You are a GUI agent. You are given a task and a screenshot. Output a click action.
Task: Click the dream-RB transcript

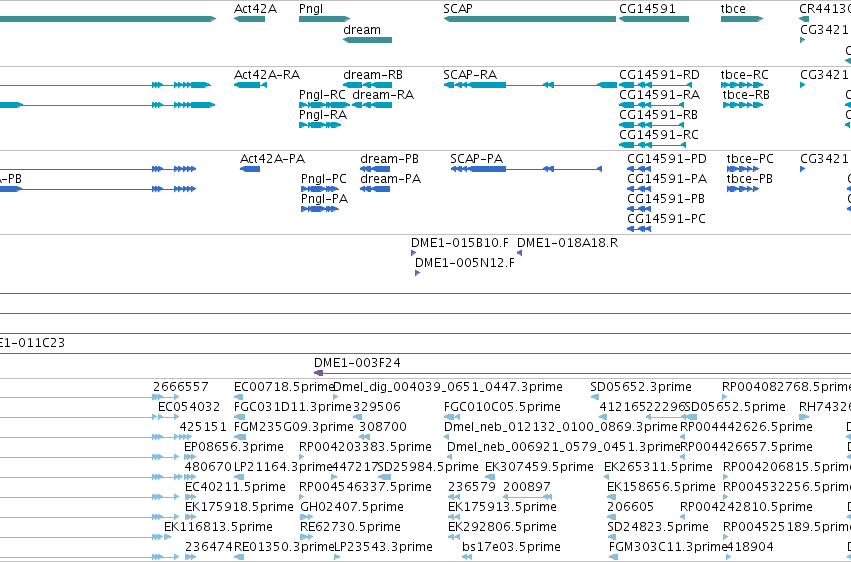[367, 85]
